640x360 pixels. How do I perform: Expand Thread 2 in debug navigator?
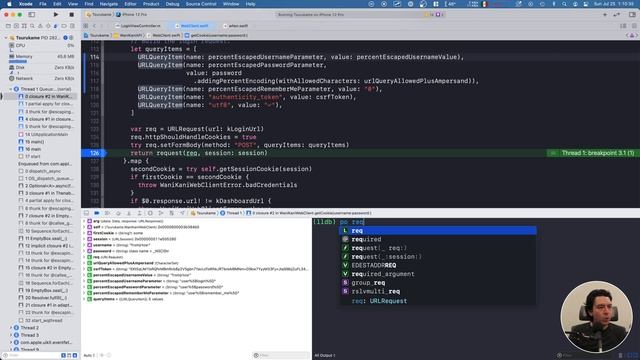click(x=11, y=328)
